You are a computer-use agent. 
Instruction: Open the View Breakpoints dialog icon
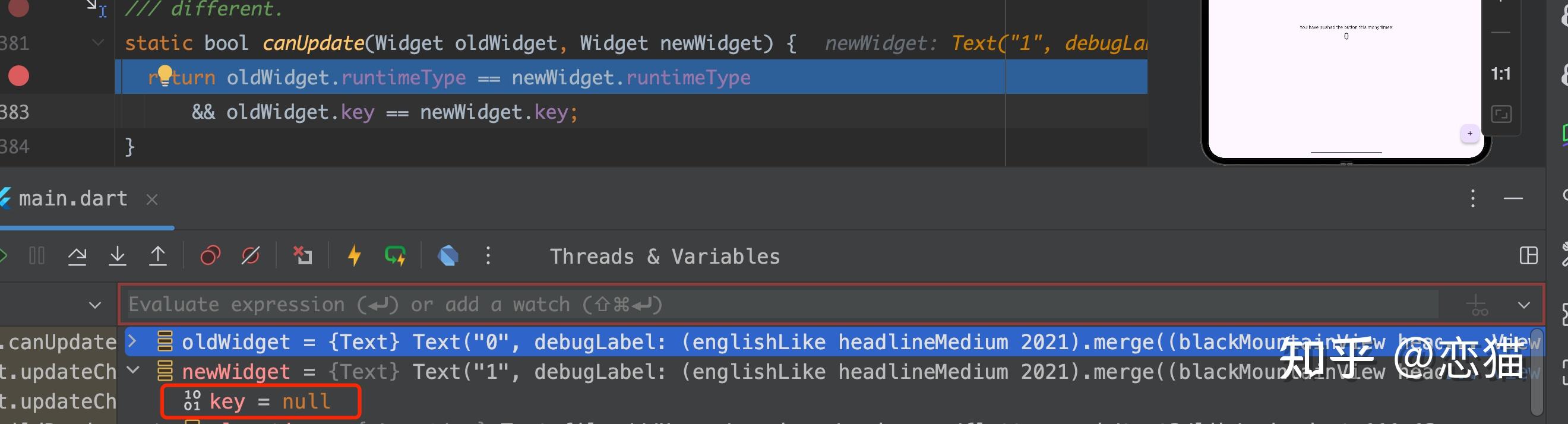[x=211, y=256]
